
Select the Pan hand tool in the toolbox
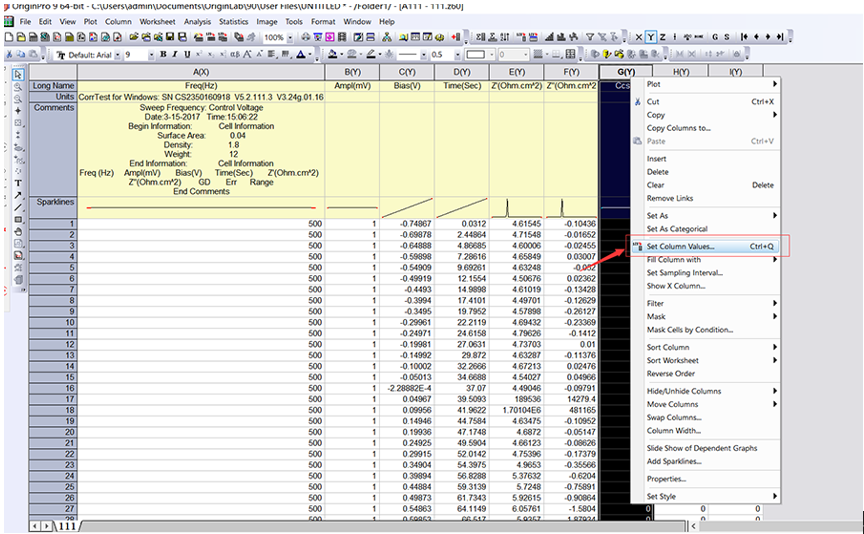pyautogui.click(x=18, y=231)
